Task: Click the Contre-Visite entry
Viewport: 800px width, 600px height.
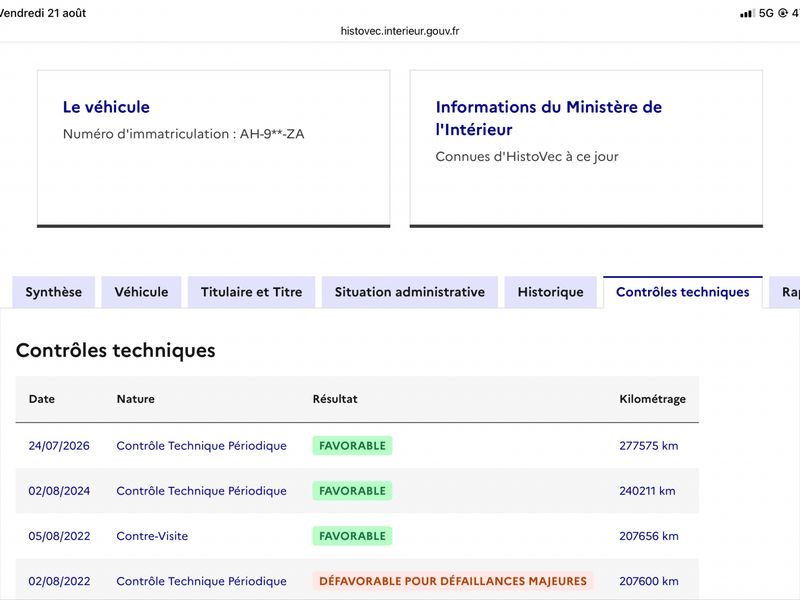Action: tap(152, 536)
